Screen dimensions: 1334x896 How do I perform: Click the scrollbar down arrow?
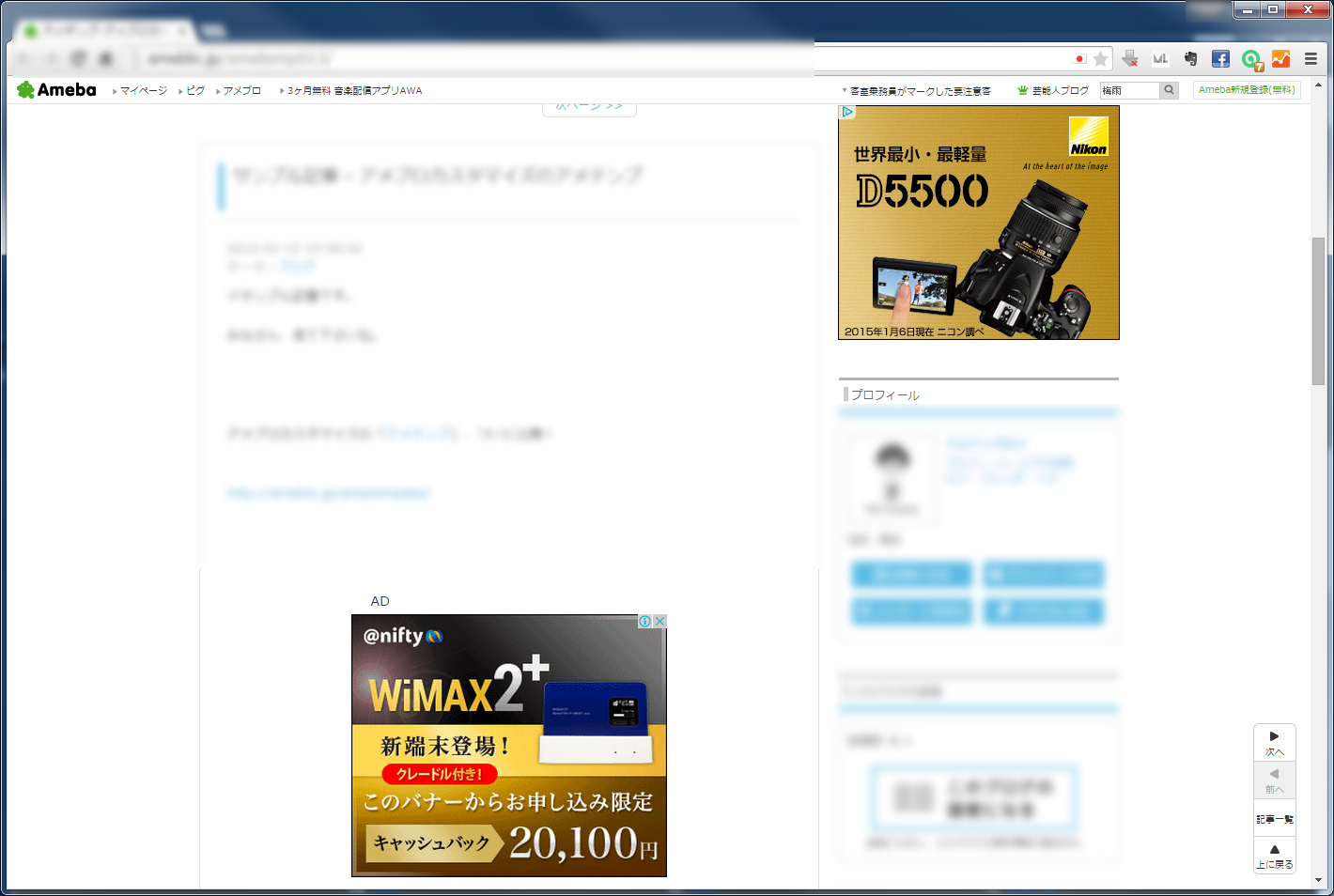coord(1319,880)
